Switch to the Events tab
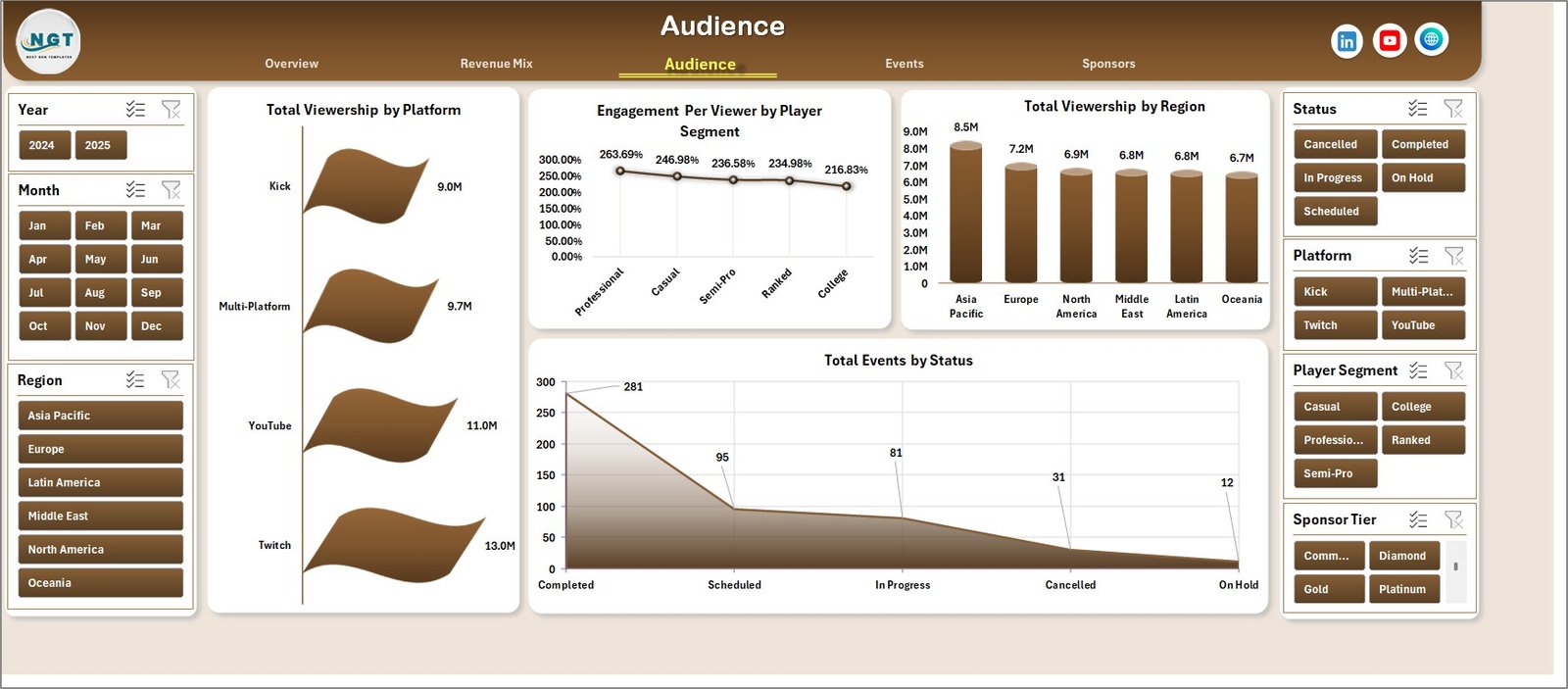The image size is (1568, 689). [x=904, y=64]
